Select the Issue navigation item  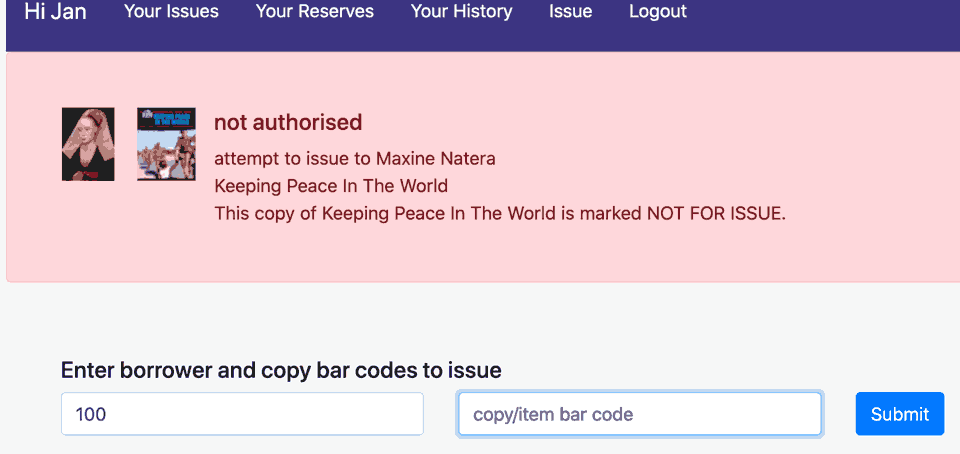(570, 12)
